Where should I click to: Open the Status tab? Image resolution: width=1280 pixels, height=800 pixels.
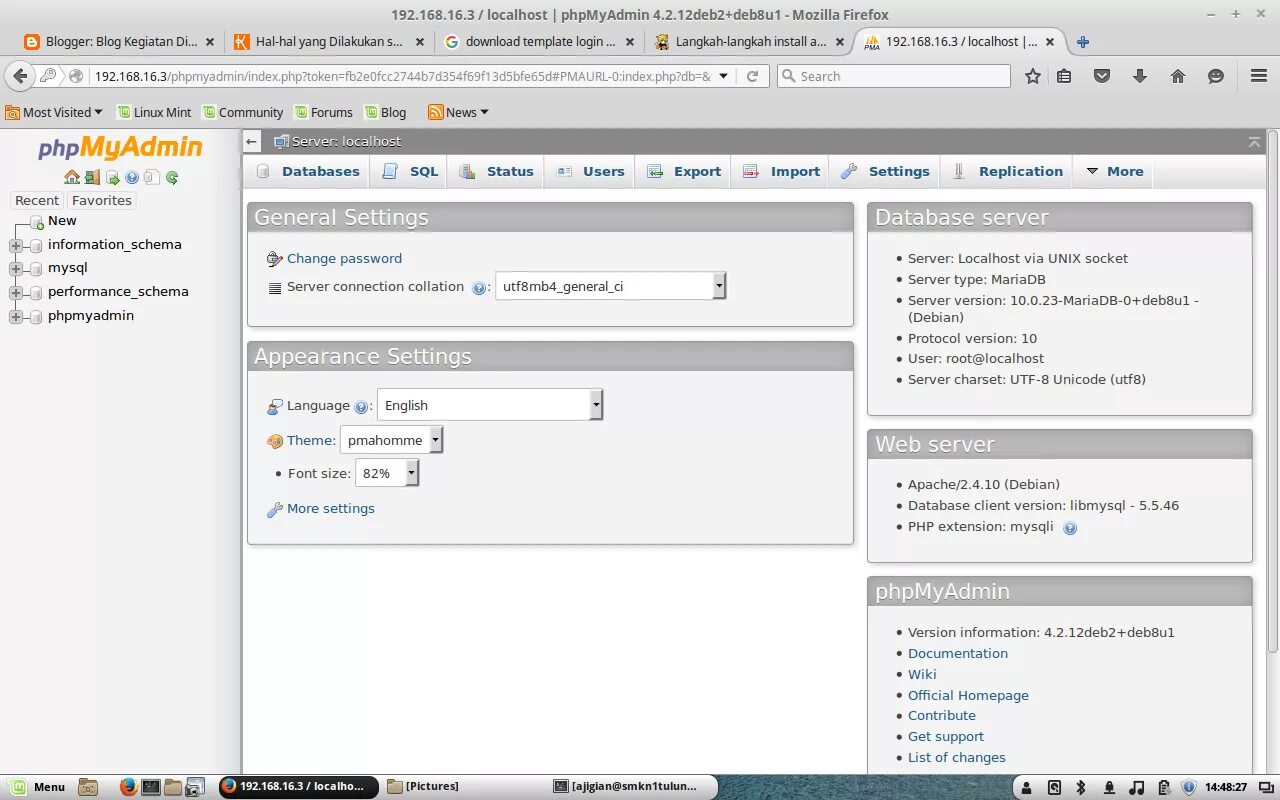tap(496, 171)
